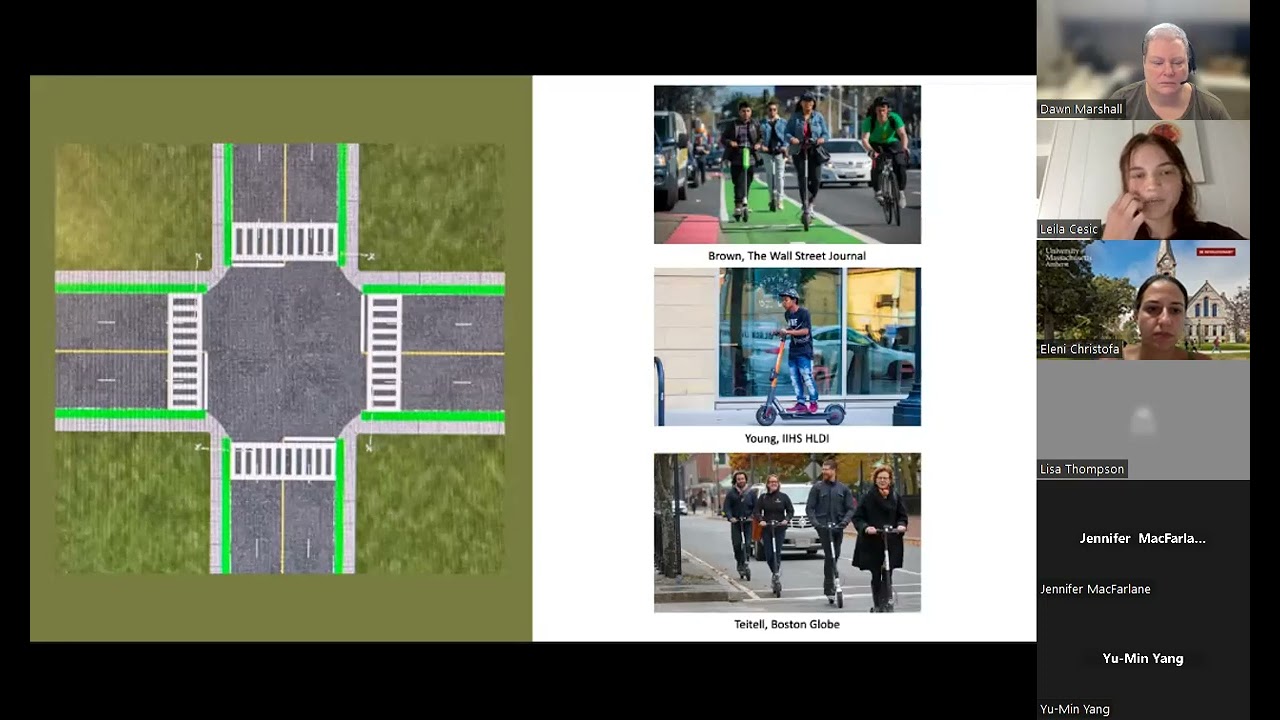Click the 'Eleni Christofa' name label
This screenshot has height=720, width=1280.
(1079, 349)
